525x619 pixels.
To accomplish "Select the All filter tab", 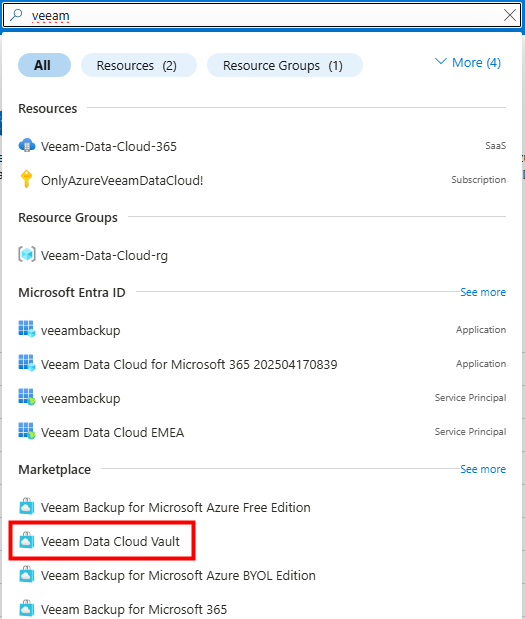I will [x=44, y=65].
